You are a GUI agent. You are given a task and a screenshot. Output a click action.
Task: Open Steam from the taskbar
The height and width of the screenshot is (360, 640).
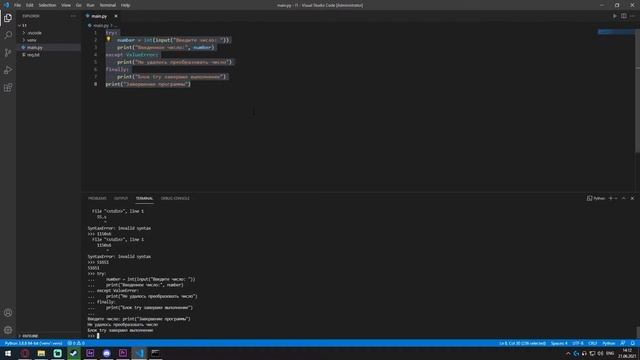(x=74, y=353)
